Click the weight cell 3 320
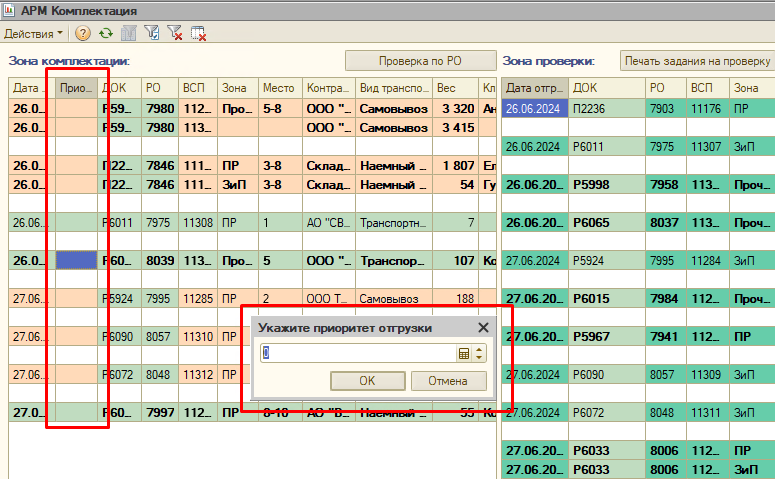Viewport: 775px width, 479px height. [455, 109]
